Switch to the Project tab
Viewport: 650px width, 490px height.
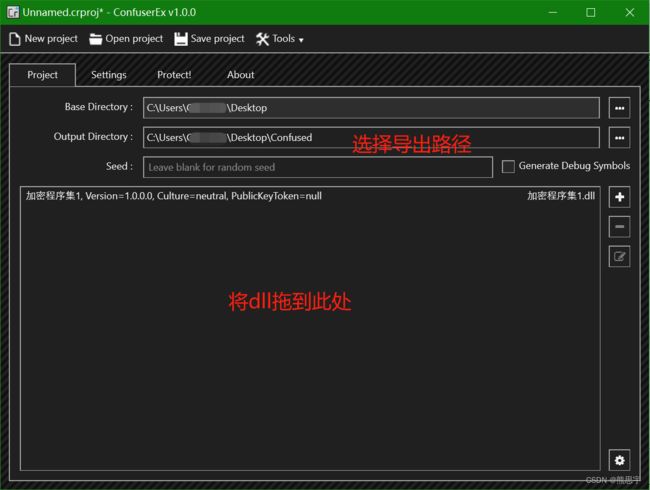[x=42, y=75]
